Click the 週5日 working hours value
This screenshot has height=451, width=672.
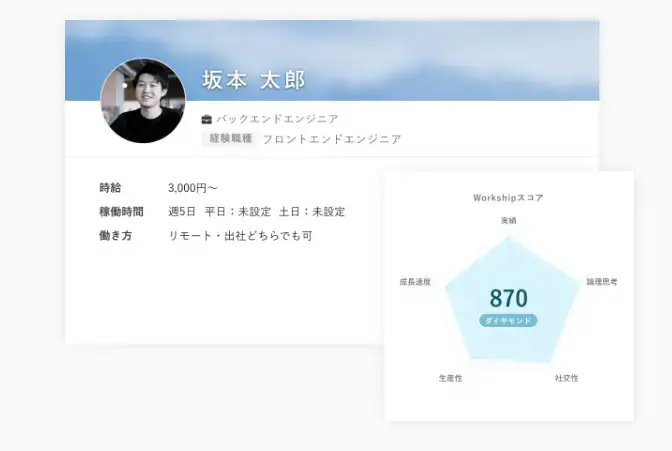(182, 211)
